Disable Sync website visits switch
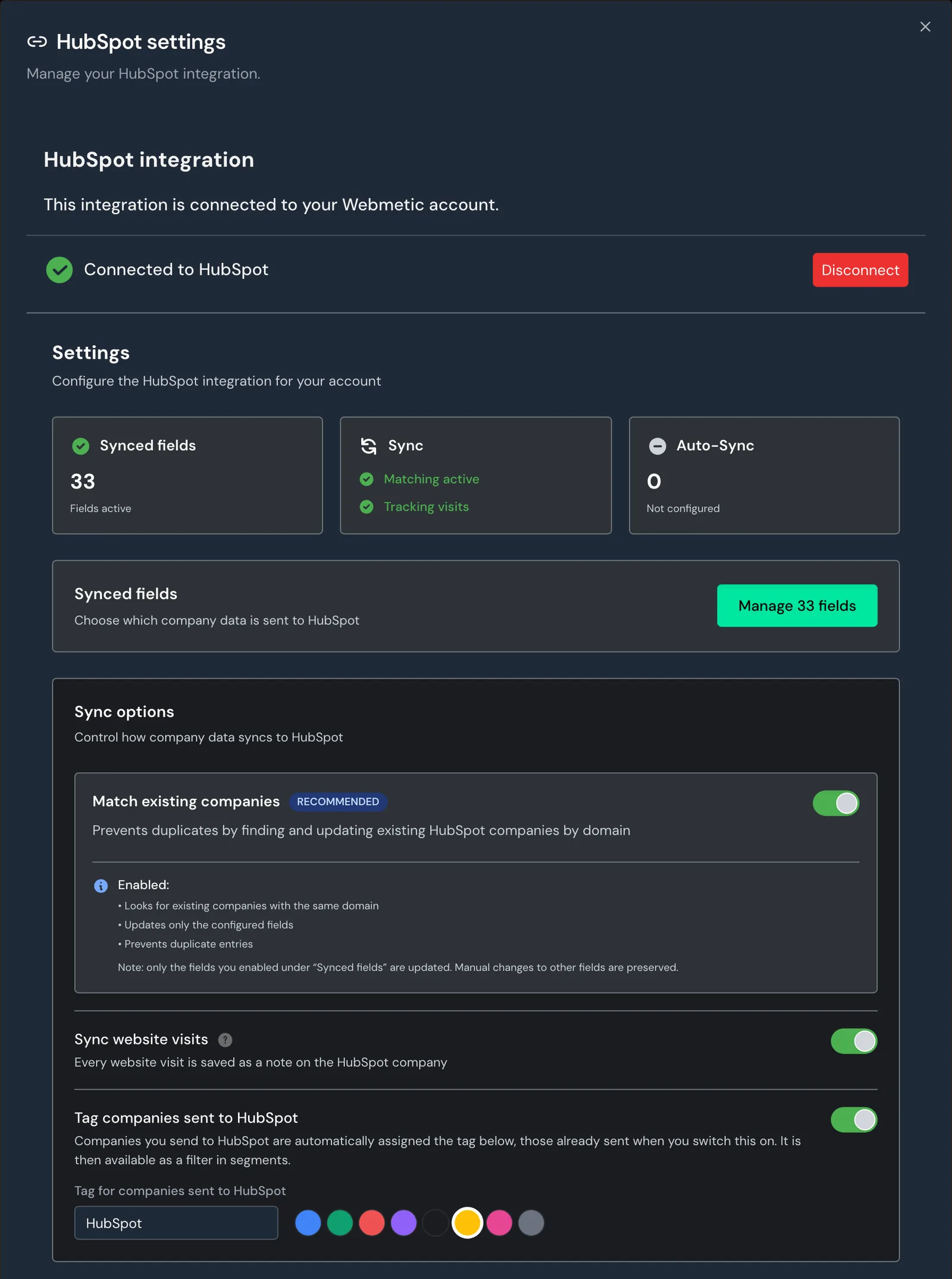952x1279 pixels. (x=854, y=1041)
